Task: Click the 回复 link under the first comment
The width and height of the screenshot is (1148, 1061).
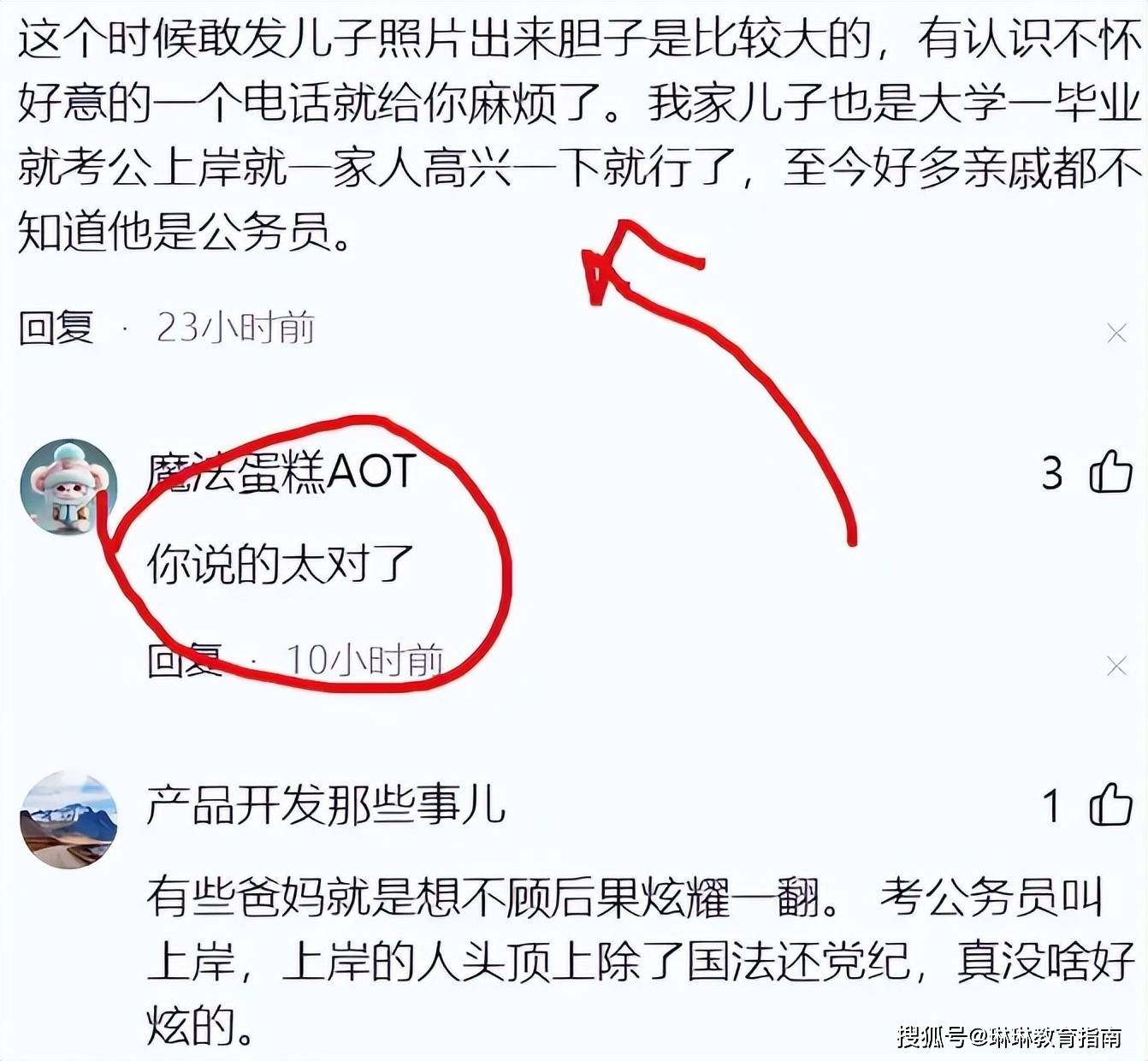Action: point(56,328)
